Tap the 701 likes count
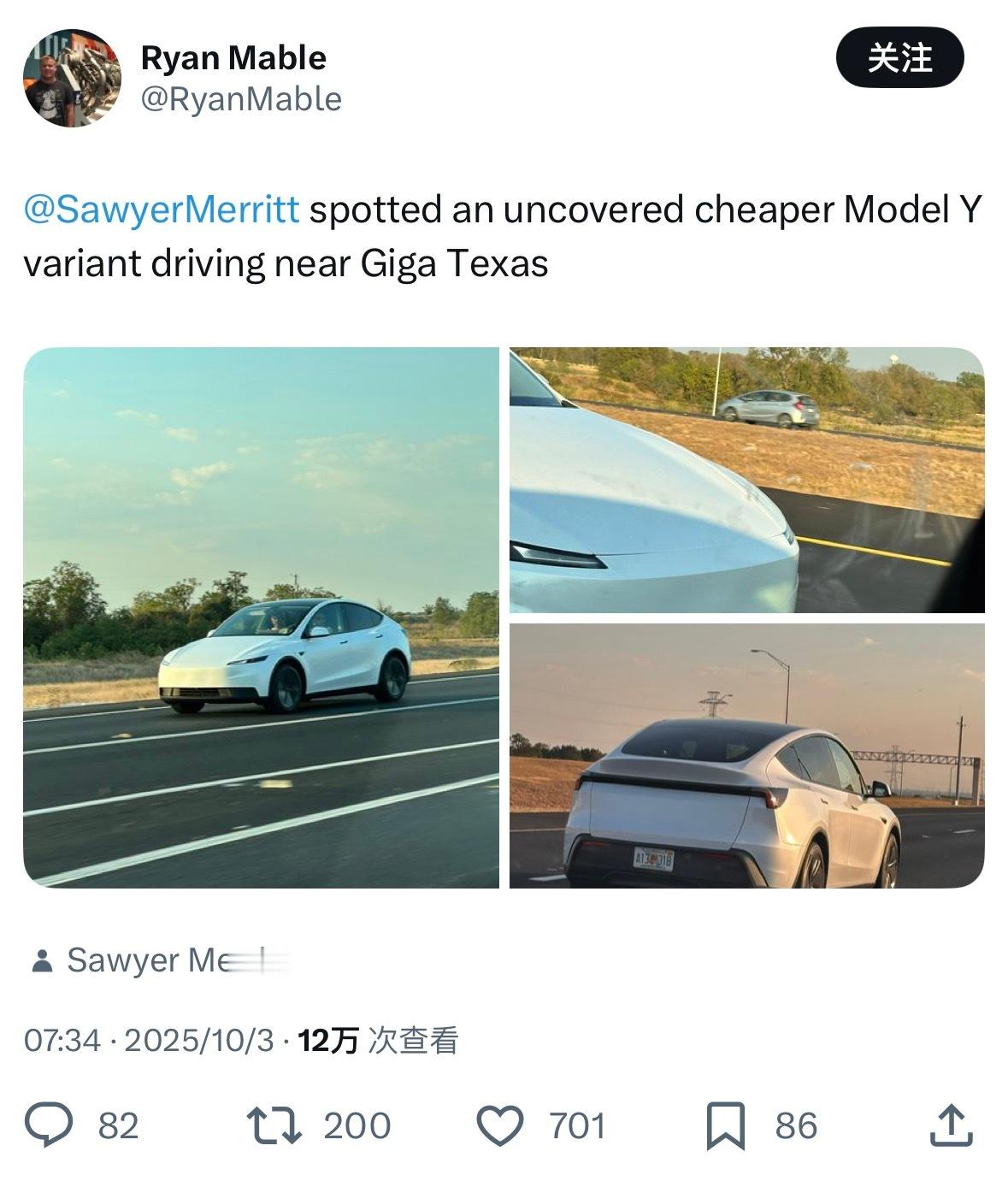The height and width of the screenshot is (1181, 1008). 578,1125
